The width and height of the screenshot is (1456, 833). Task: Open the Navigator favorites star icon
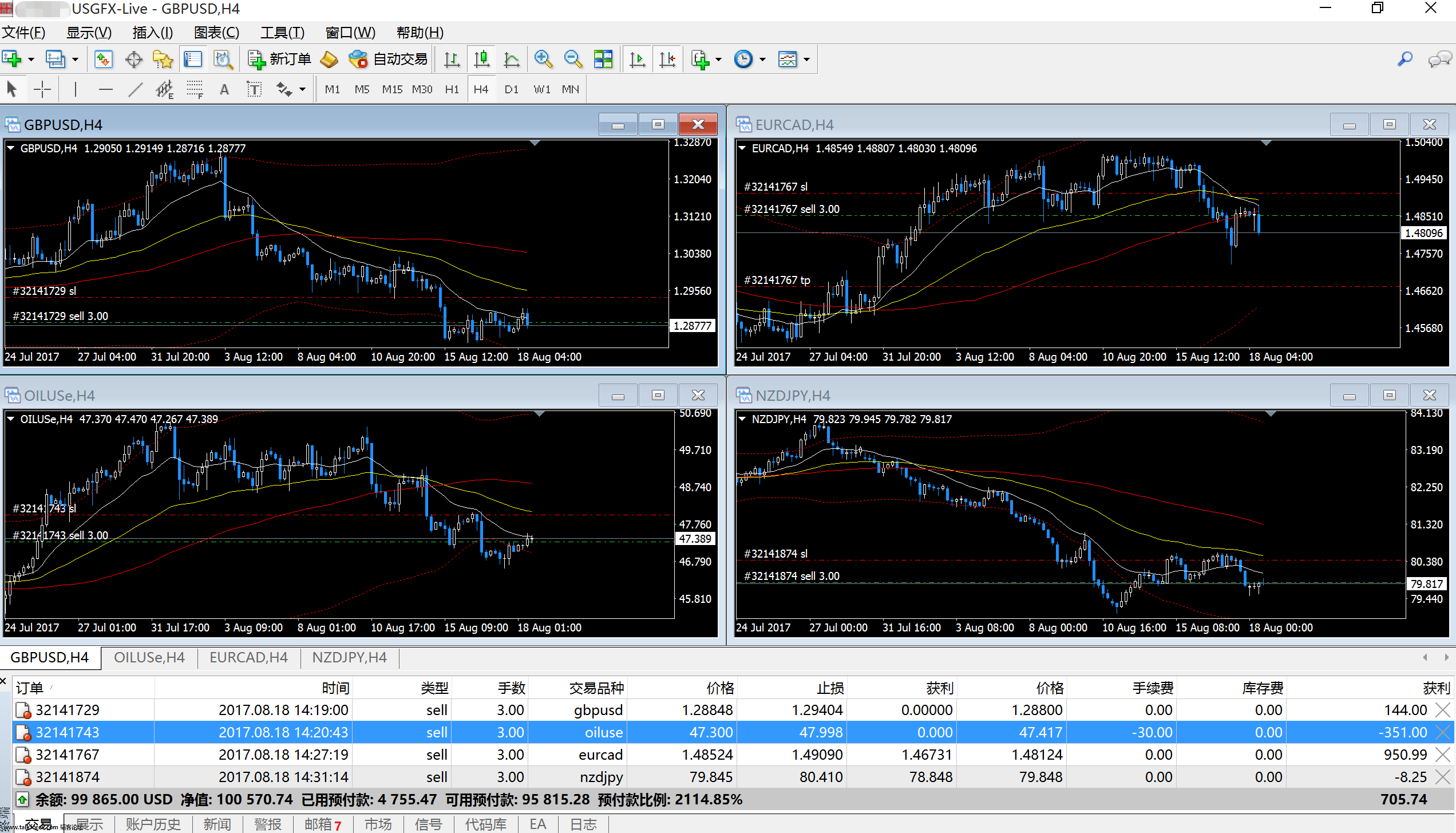[x=163, y=59]
